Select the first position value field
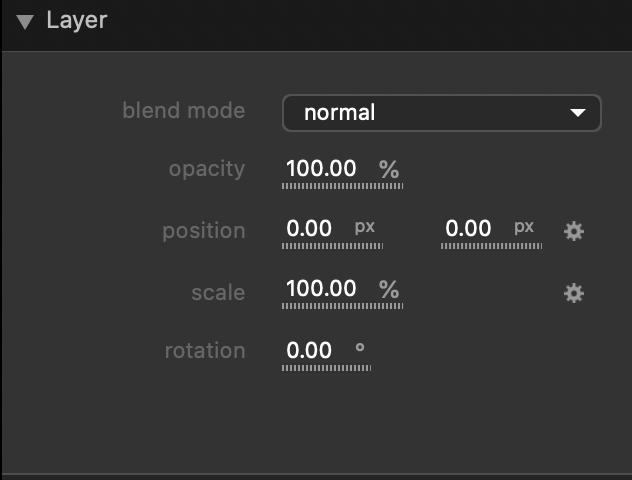This screenshot has width=632, height=480. [309, 229]
